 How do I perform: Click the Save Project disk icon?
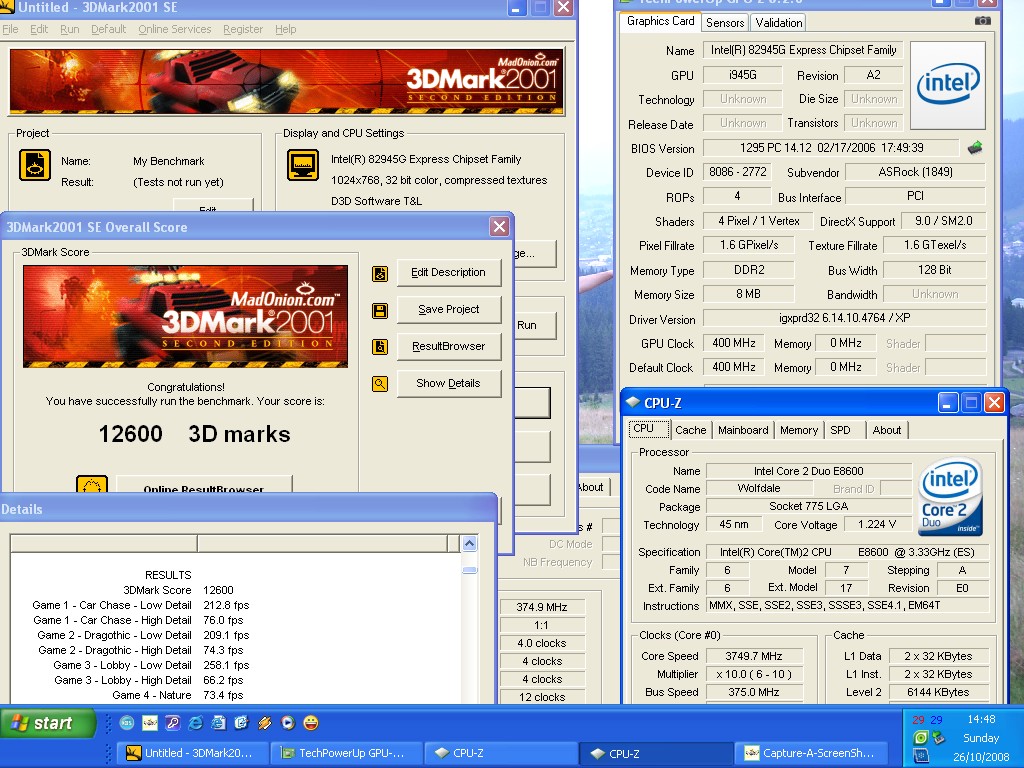pos(379,310)
